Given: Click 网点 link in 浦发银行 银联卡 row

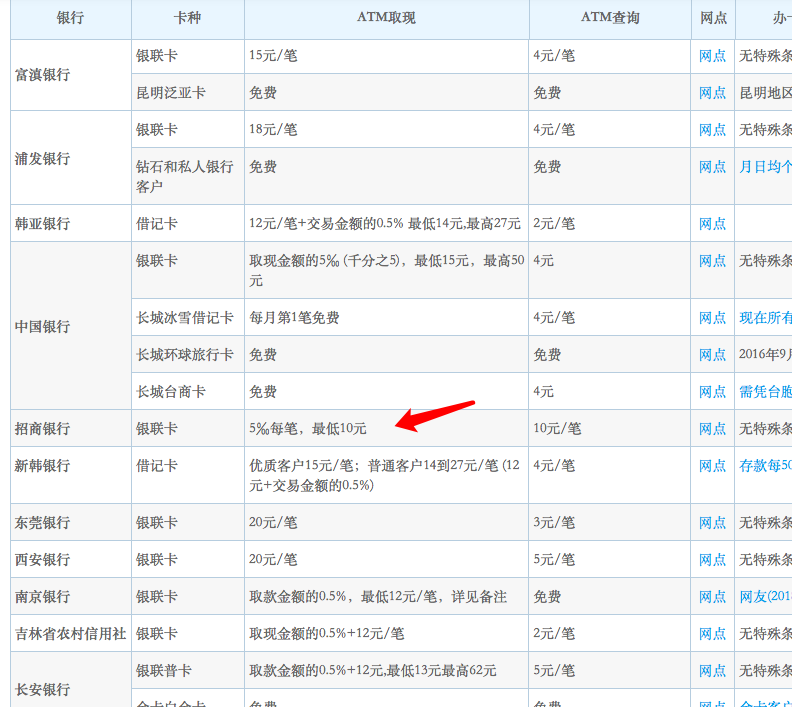Looking at the screenshot, I should coord(712,130).
